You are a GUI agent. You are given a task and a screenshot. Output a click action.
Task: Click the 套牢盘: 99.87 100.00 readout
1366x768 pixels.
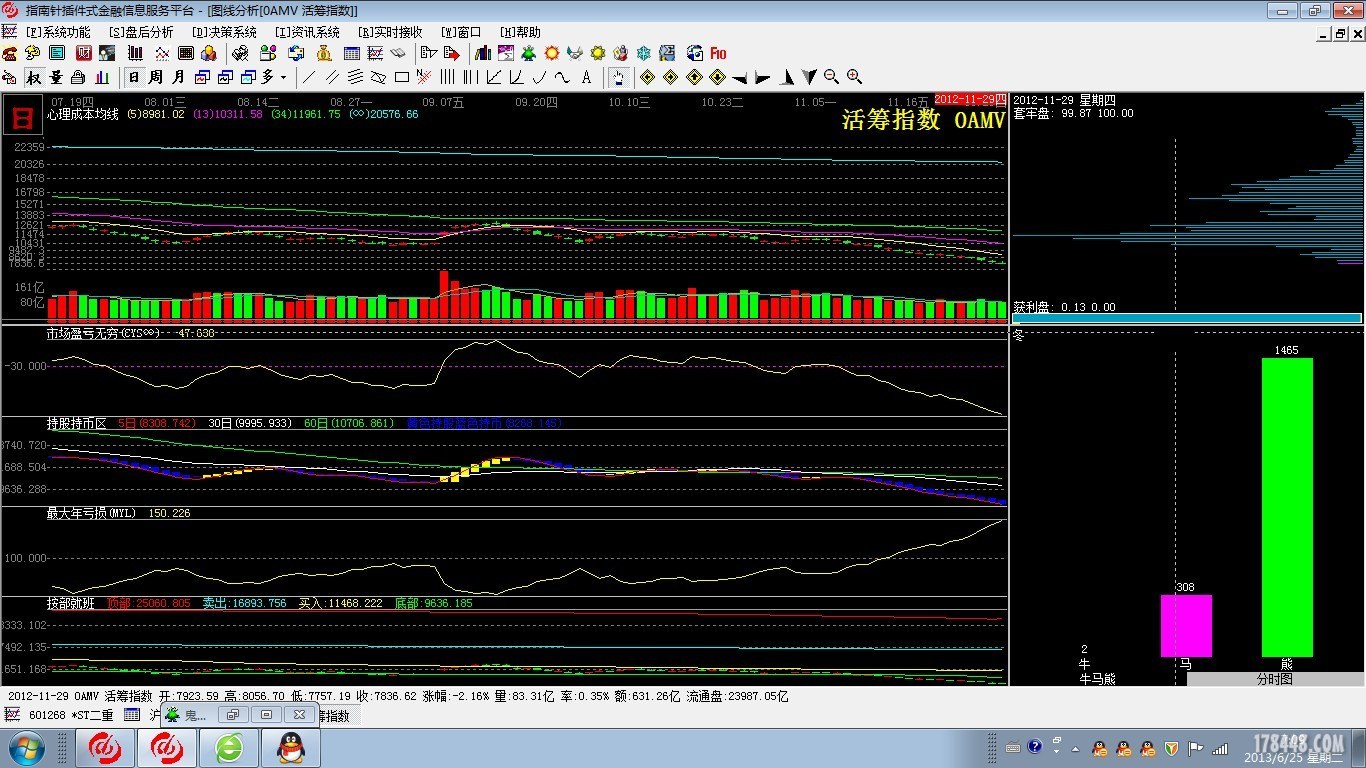pos(1073,113)
